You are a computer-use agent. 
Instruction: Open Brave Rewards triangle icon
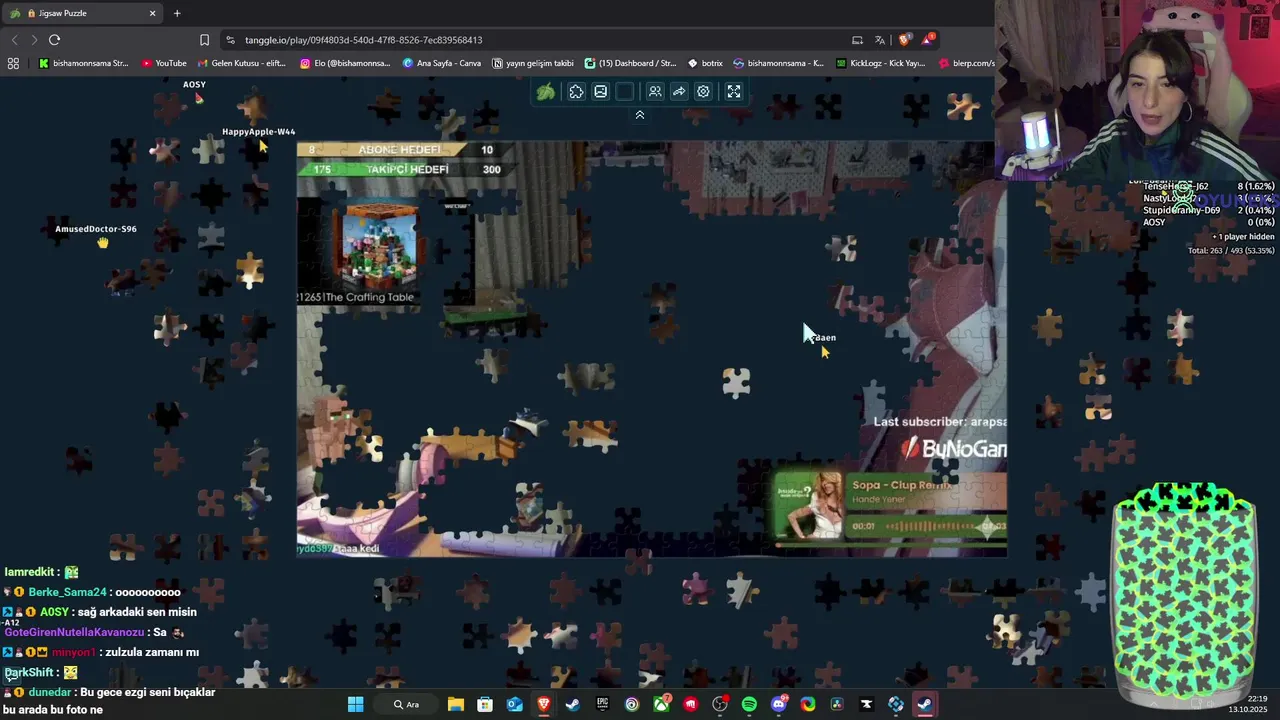[x=929, y=40]
